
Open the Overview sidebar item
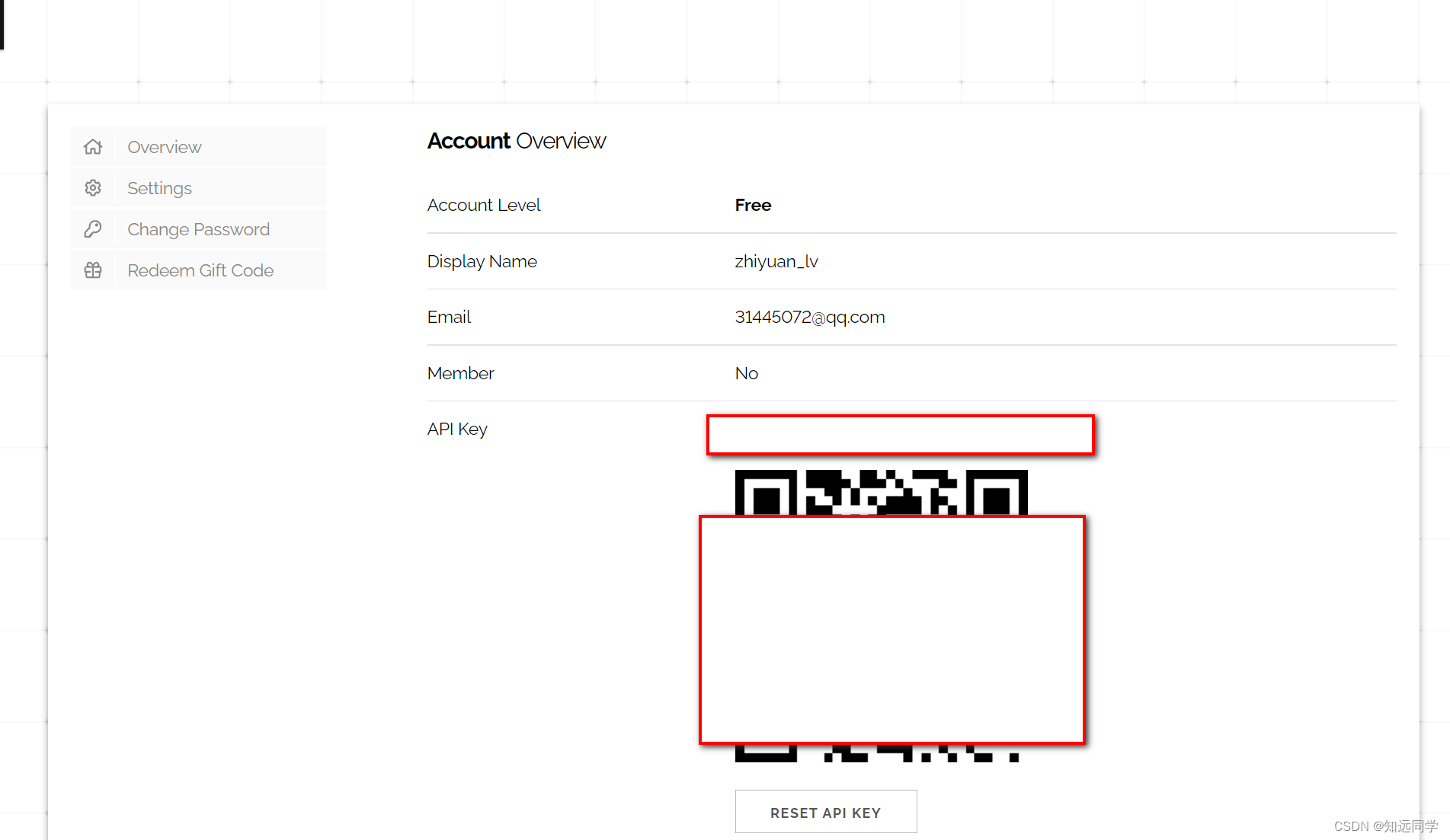(x=199, y=147)
